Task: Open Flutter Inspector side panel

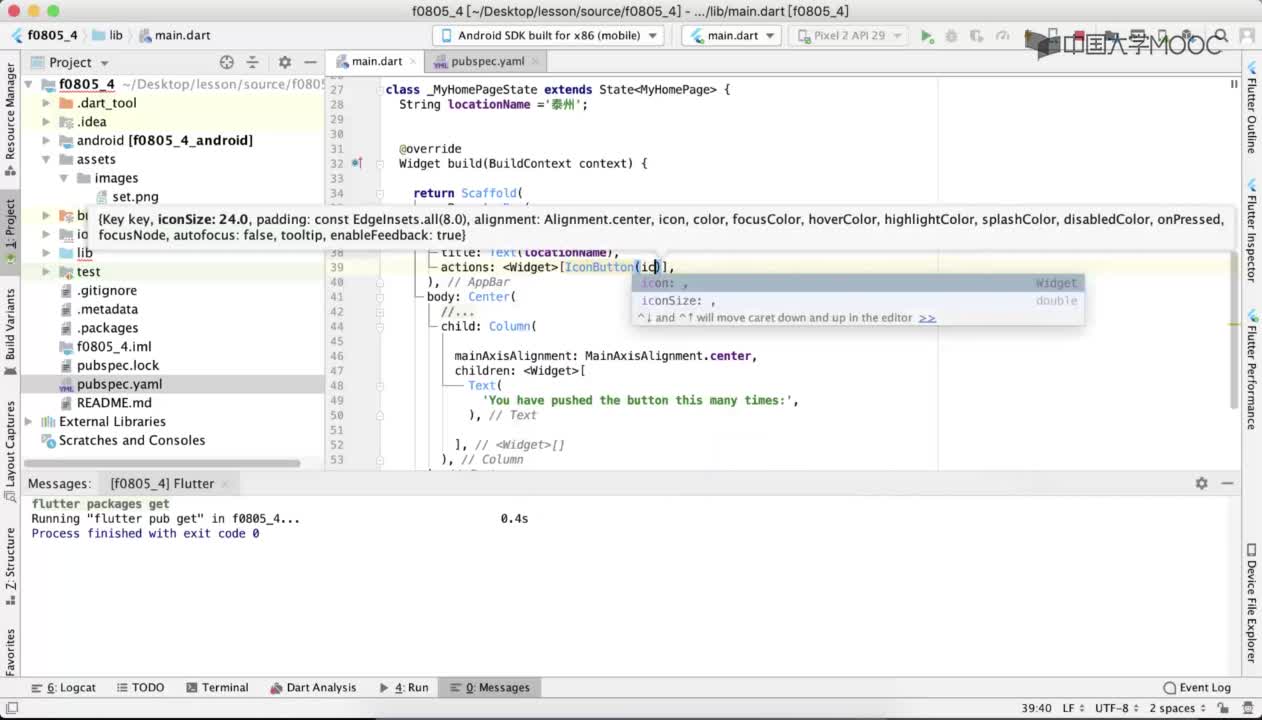Action: (x=1251, y=232)
